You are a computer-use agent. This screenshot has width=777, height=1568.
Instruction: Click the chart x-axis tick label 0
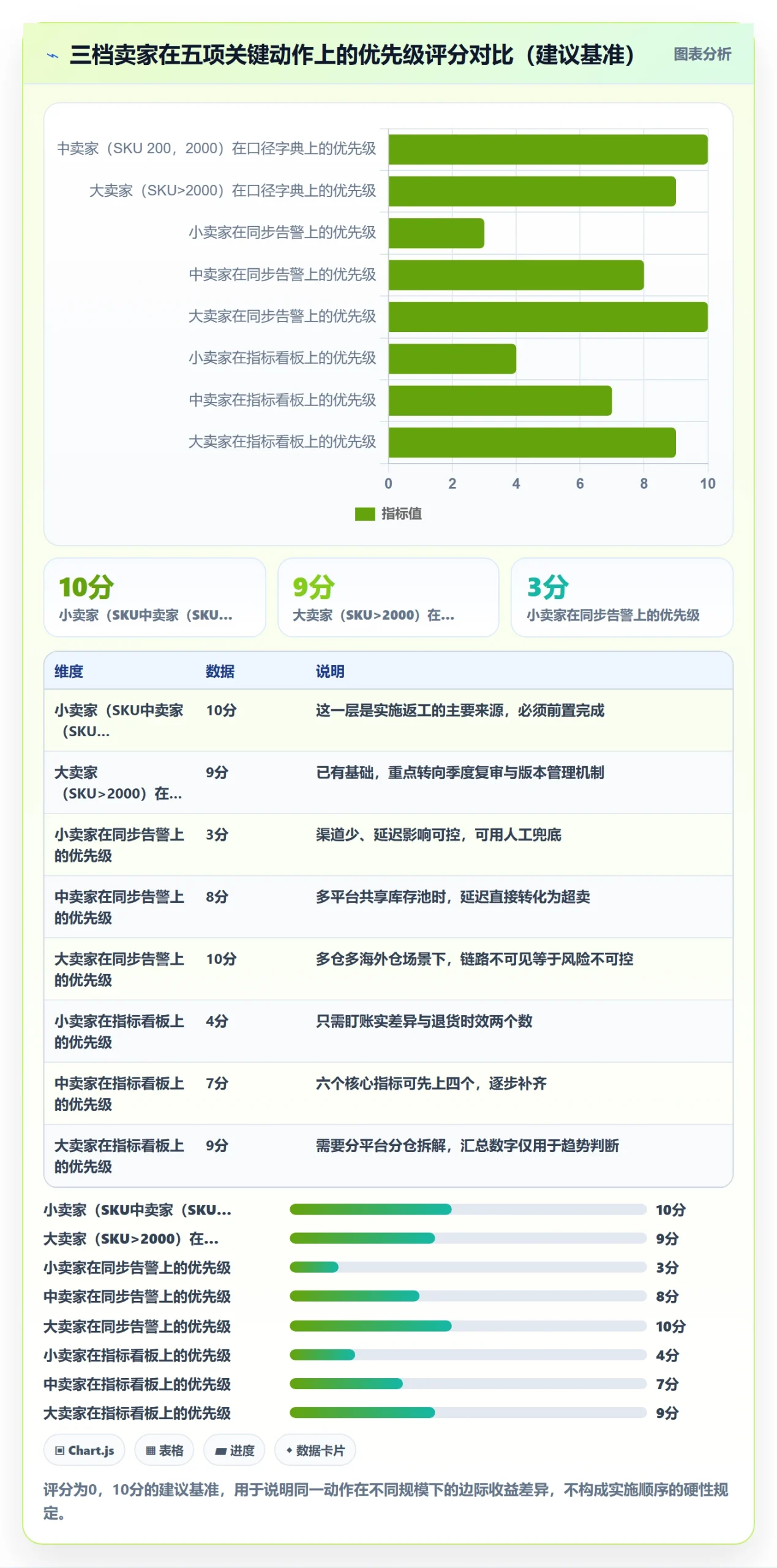click(x=388, y=484)
